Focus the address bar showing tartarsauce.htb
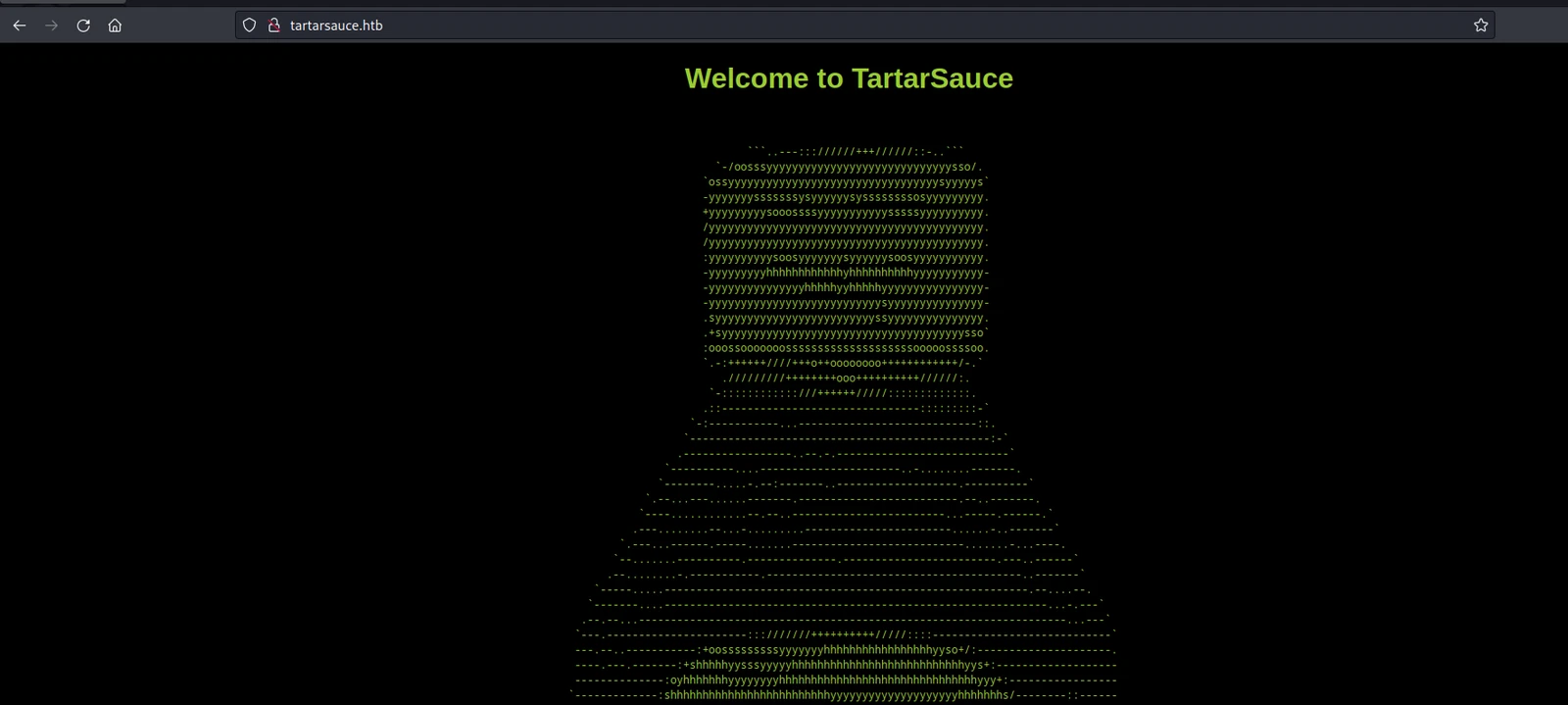 (x=864, y=25)
